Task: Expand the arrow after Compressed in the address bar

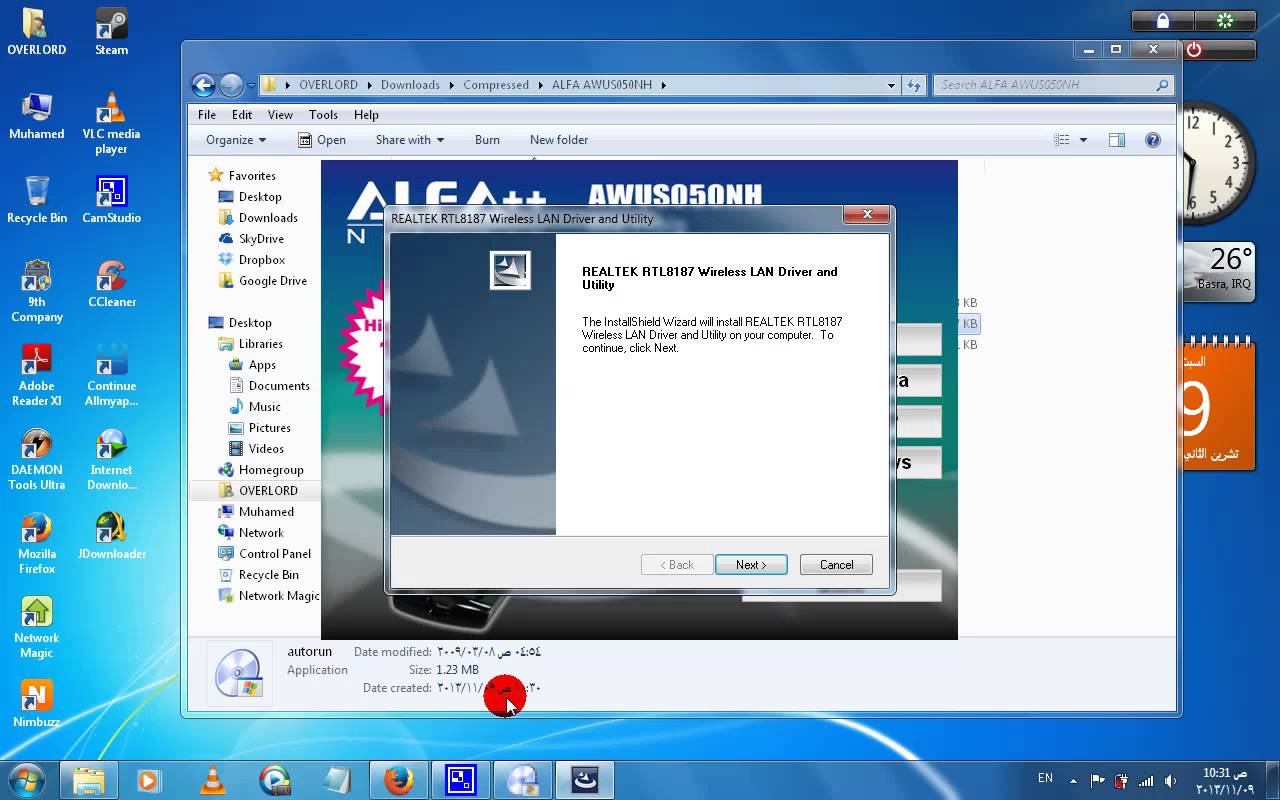Action: tap(540, 85)
